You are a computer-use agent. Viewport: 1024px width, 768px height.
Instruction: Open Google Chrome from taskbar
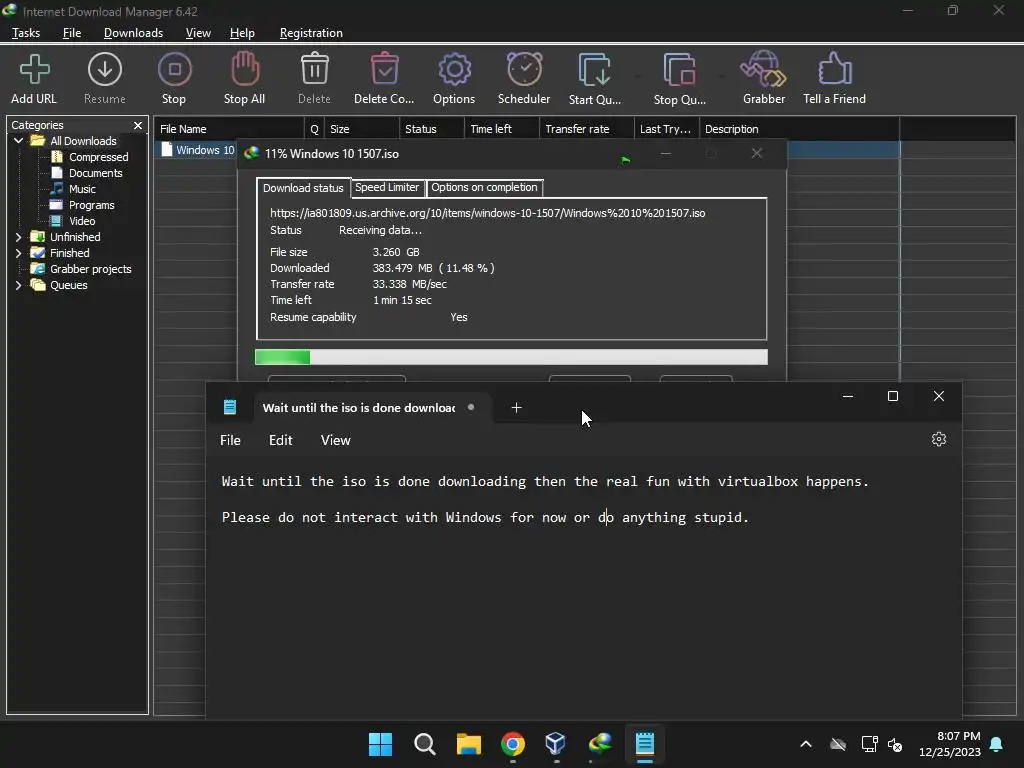tap(513, 744)
